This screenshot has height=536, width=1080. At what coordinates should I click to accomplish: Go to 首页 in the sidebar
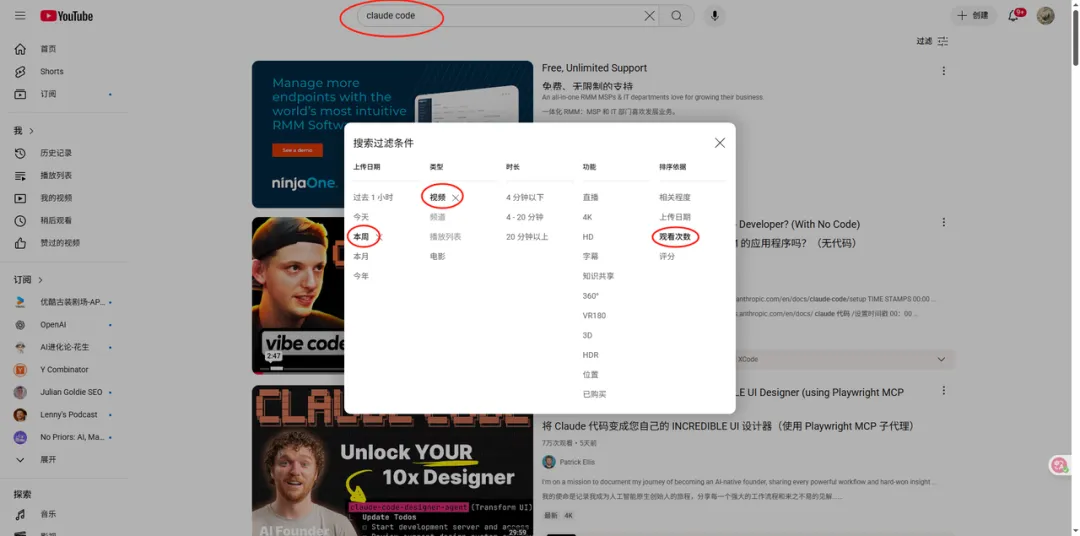pos(48,49)
